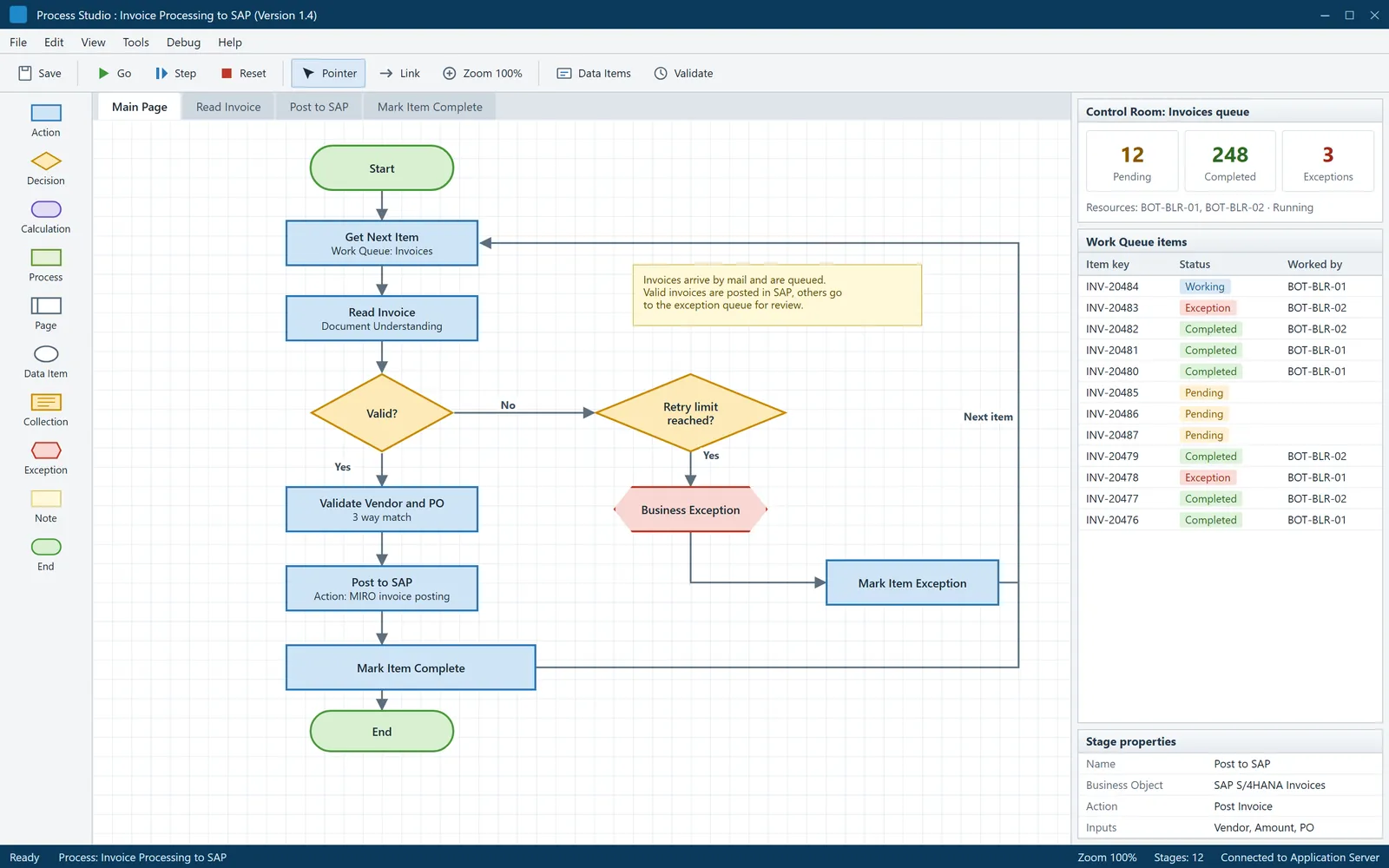Pick the Note stage tool

pos(46,506)
